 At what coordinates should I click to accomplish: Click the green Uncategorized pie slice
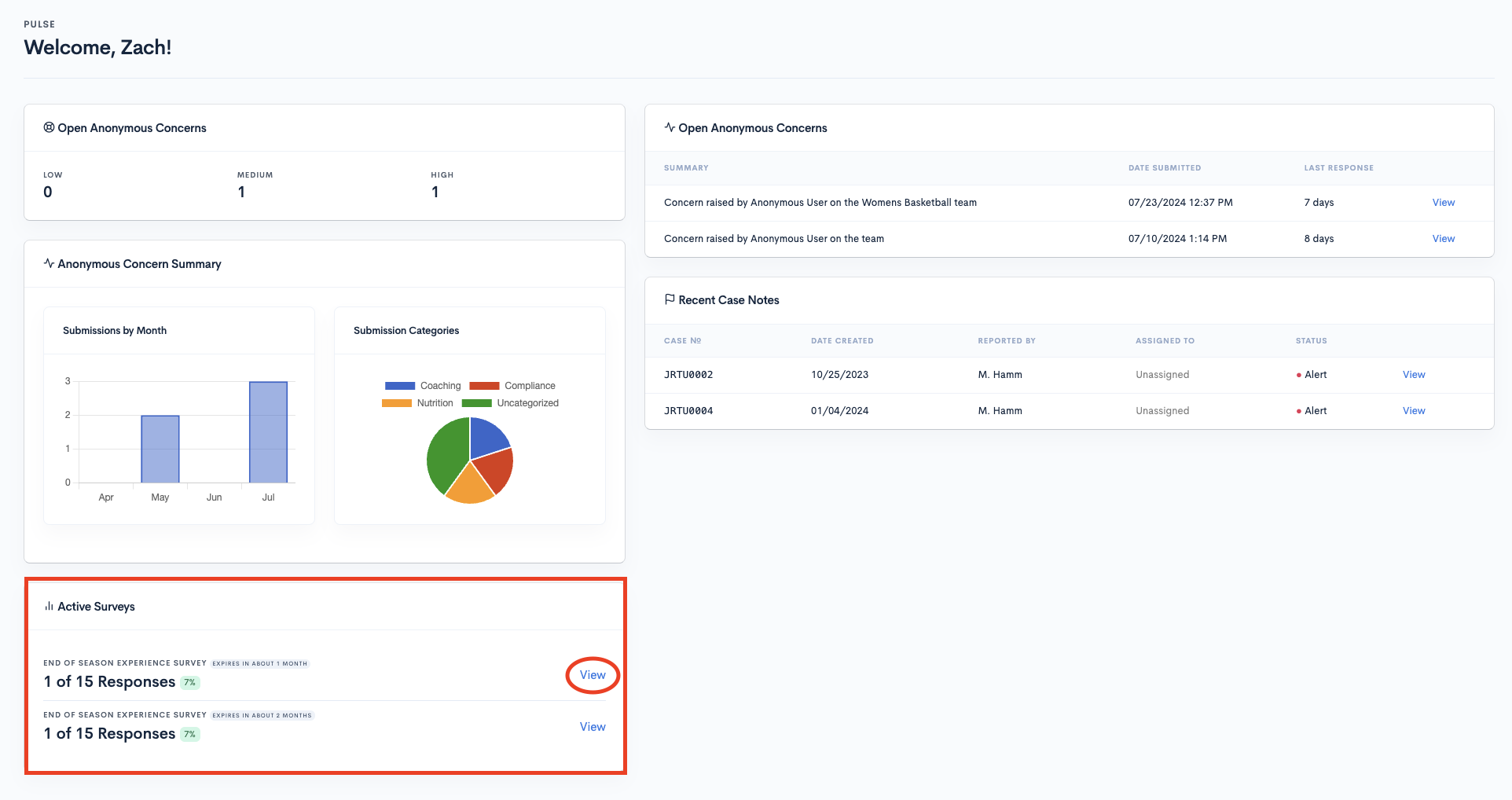445,456
